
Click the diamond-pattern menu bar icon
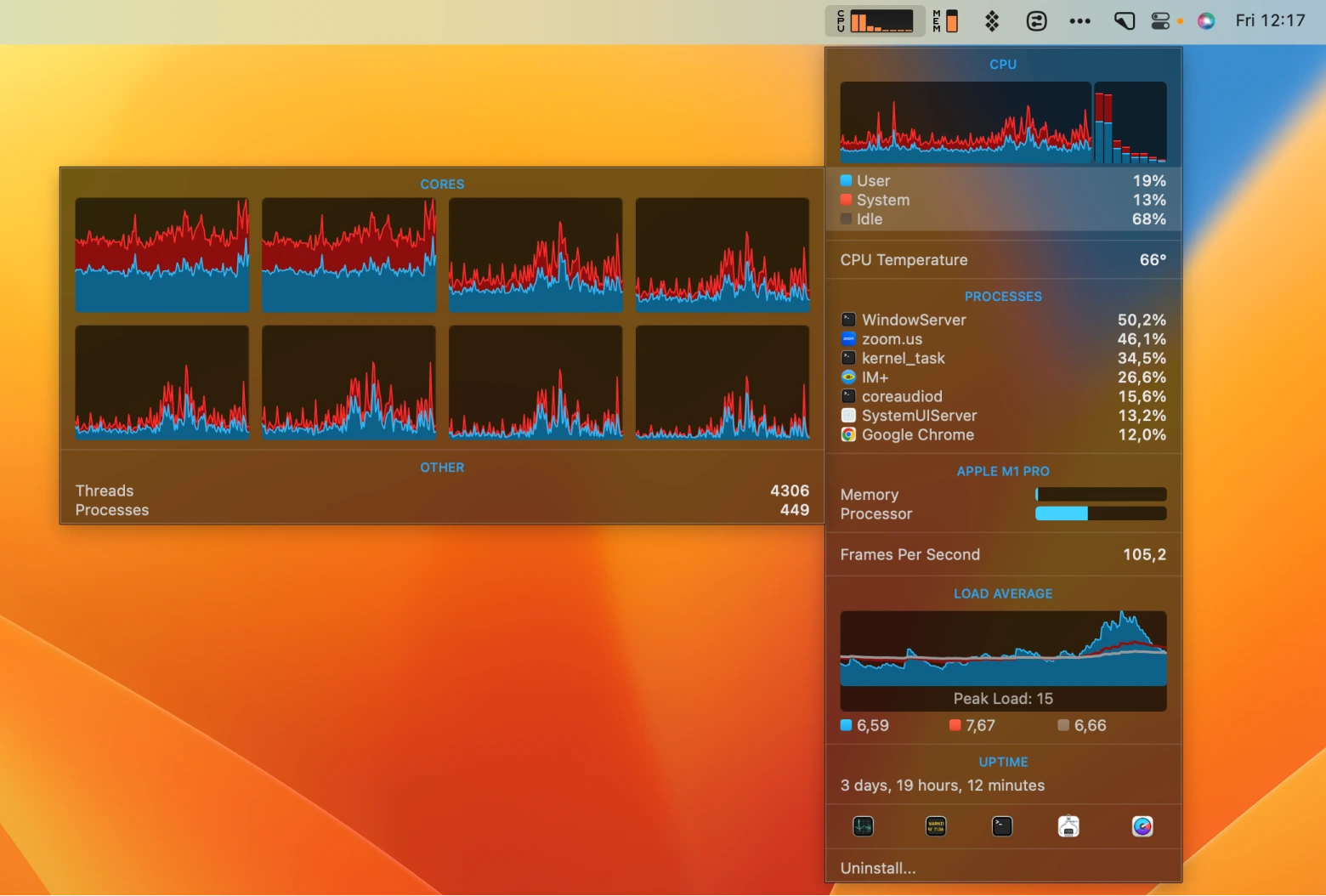(x=992, y=21)
